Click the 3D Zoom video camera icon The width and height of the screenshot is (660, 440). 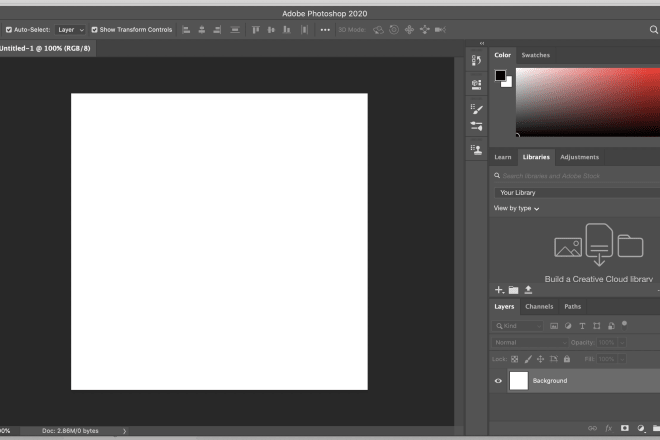(440, 30)
